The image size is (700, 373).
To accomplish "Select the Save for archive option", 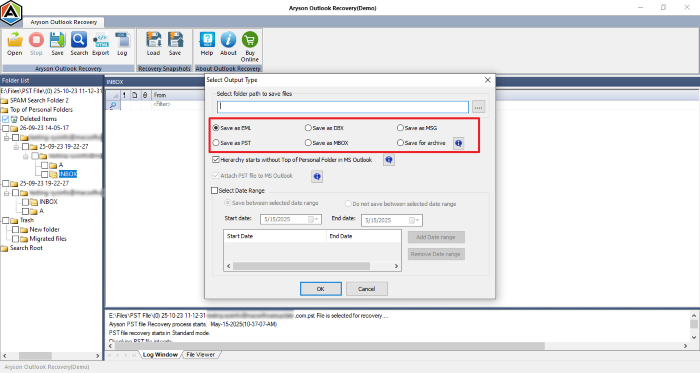I will click(x=400, y=143).
